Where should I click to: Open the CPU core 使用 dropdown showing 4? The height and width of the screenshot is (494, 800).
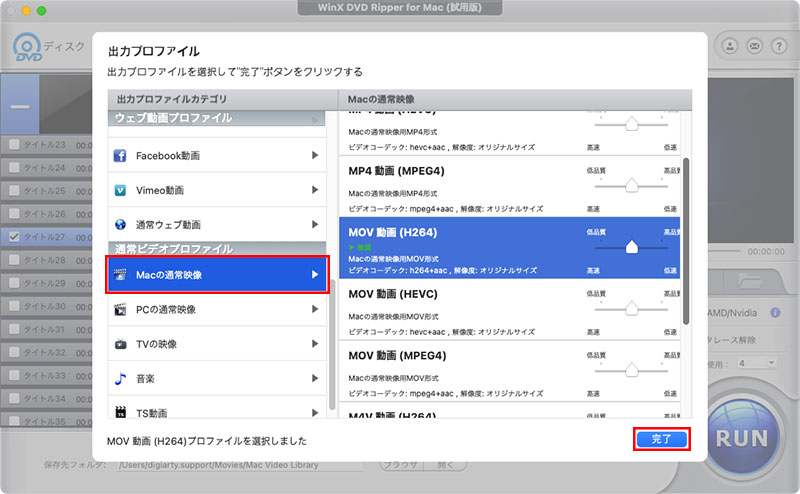[757, 363]
